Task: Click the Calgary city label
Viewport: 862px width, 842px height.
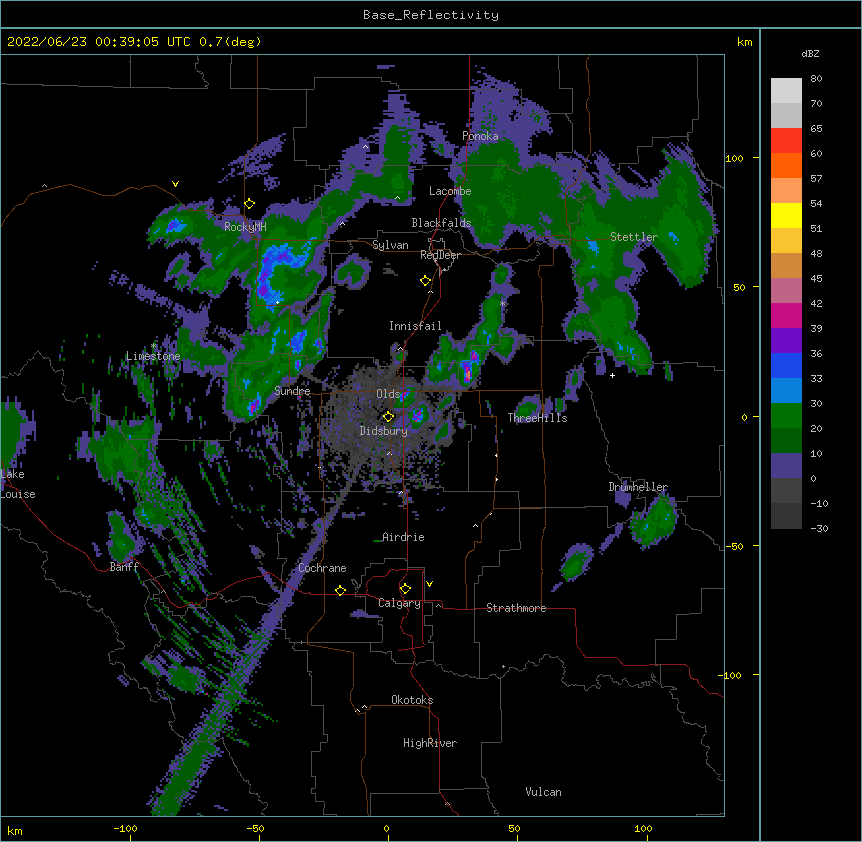Action: pos(399,603)
